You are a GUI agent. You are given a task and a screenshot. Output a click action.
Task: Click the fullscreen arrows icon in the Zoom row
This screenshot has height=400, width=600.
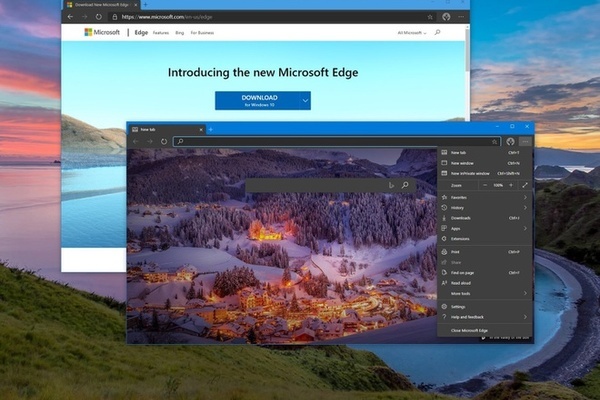[x=525, y=185]
